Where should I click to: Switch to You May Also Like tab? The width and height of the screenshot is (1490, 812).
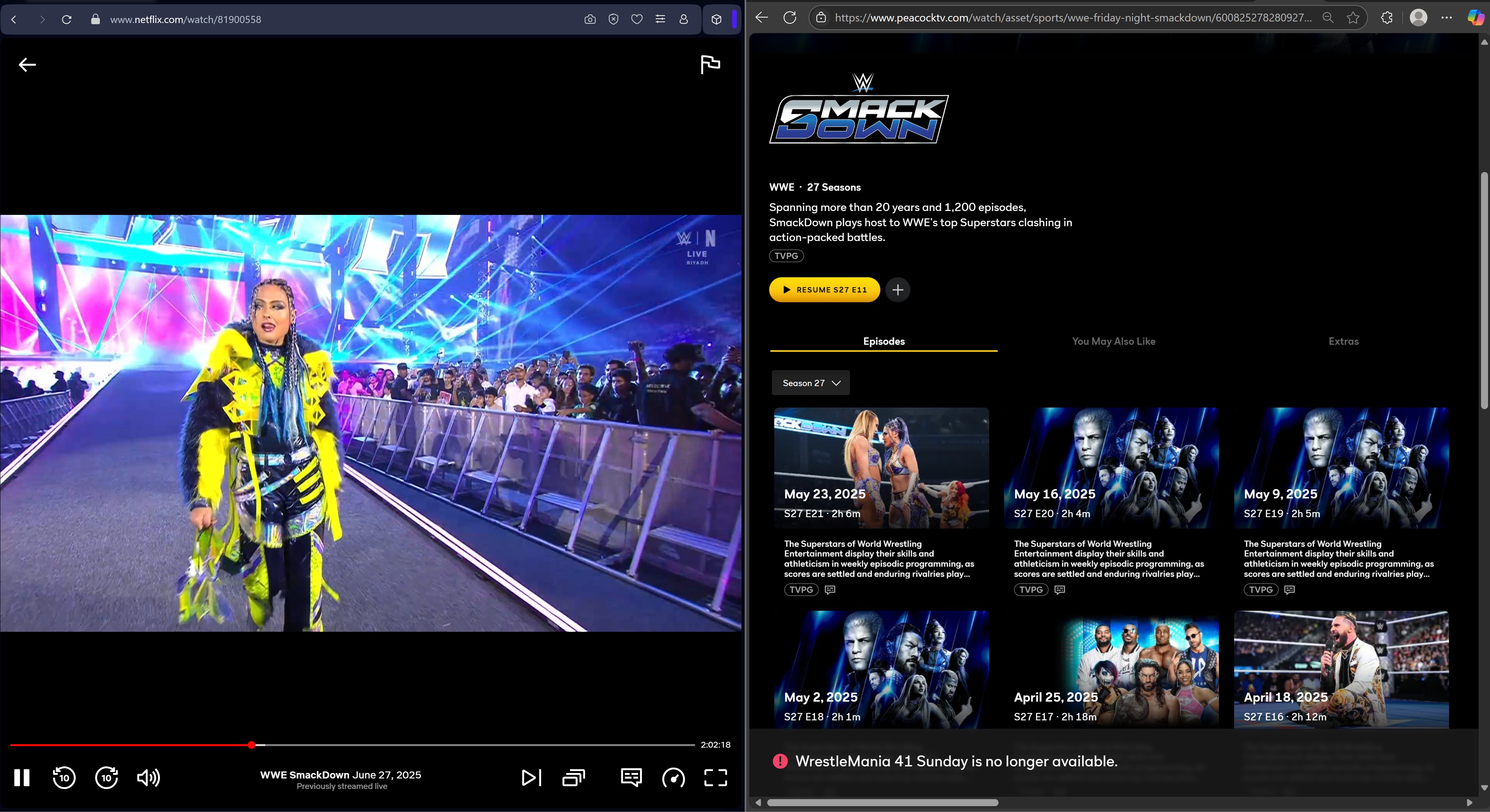coord(1114,341)
